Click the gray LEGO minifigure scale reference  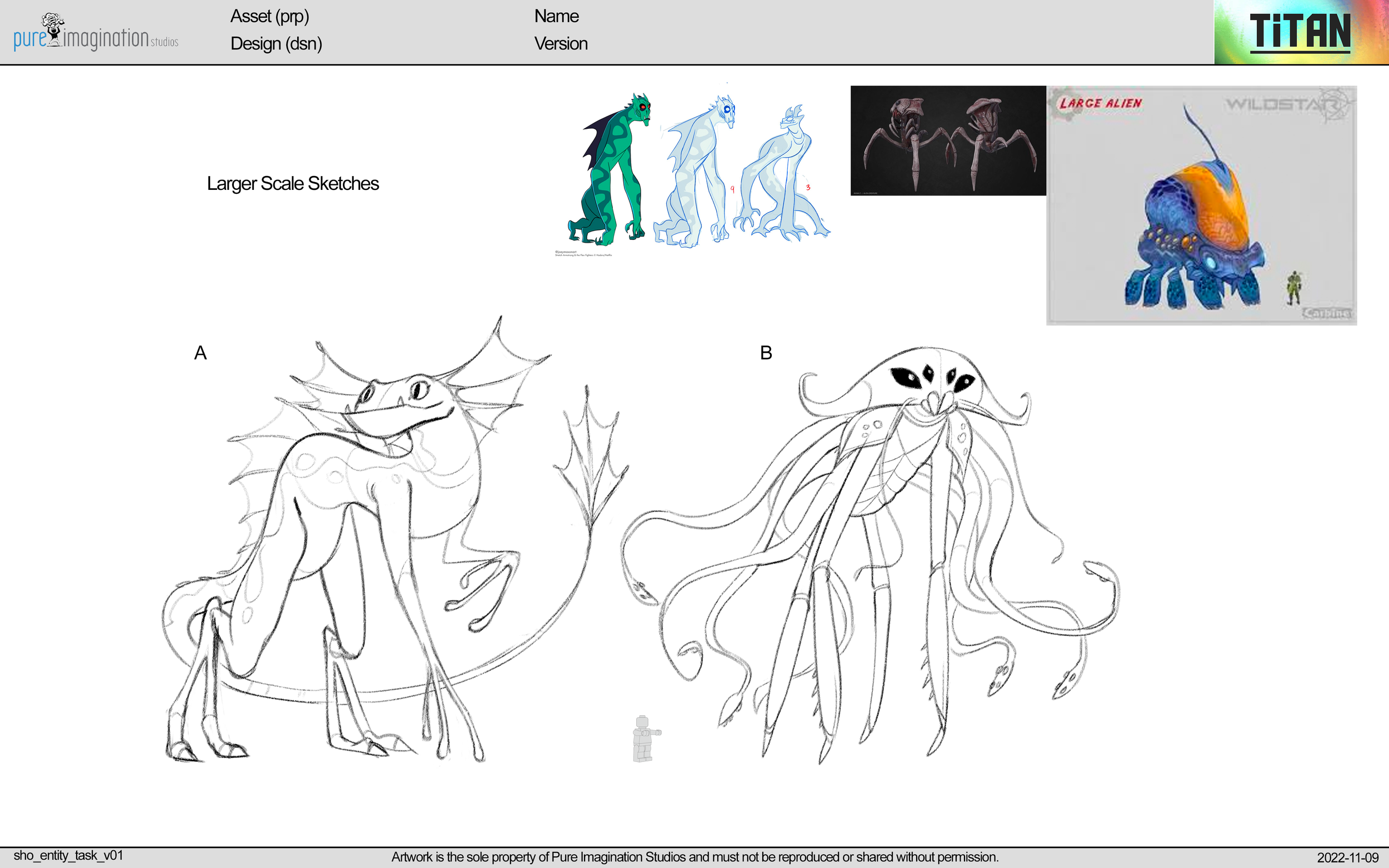pos(644,738)
